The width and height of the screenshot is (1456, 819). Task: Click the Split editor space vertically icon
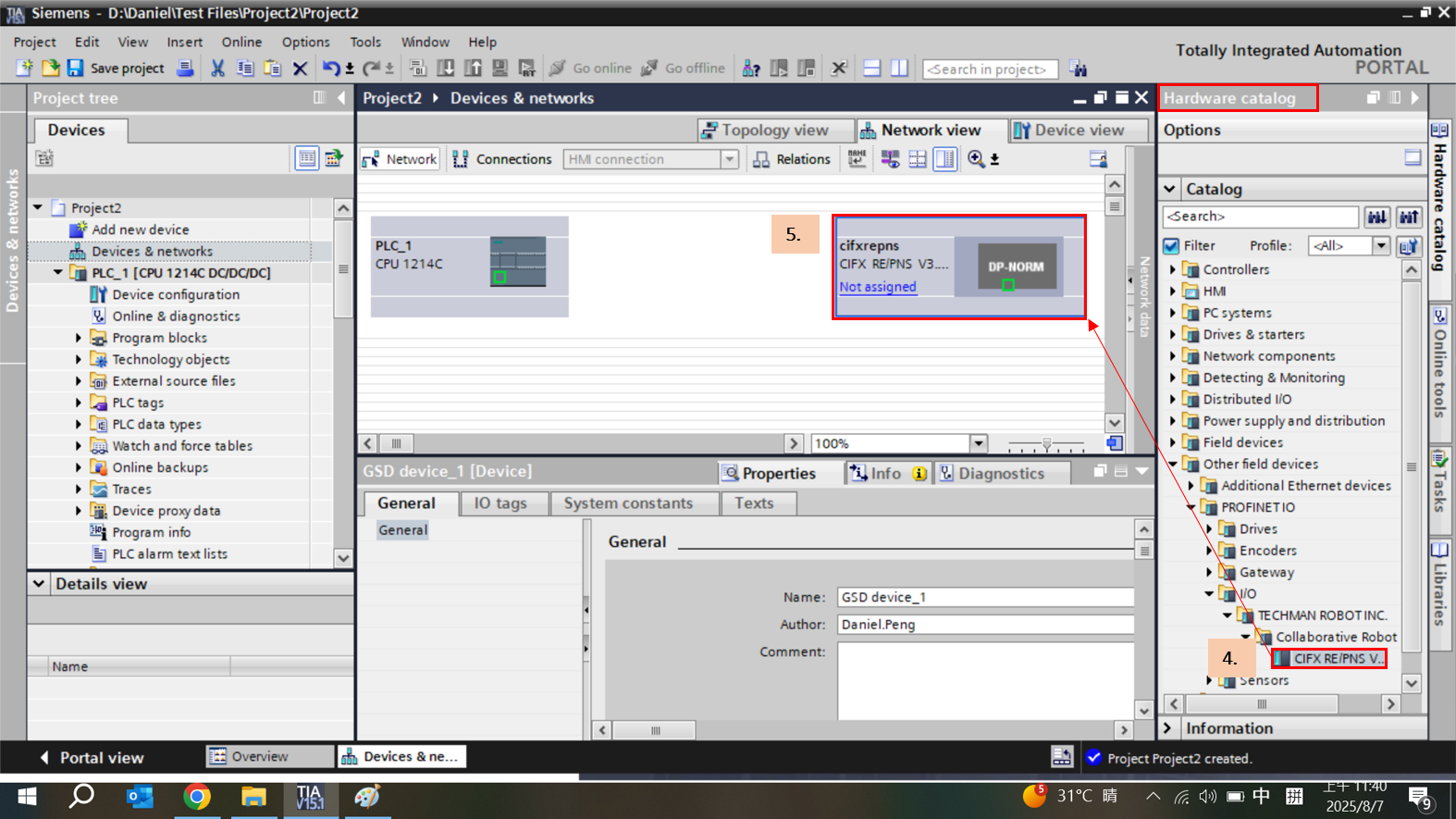tap(899, 68)
